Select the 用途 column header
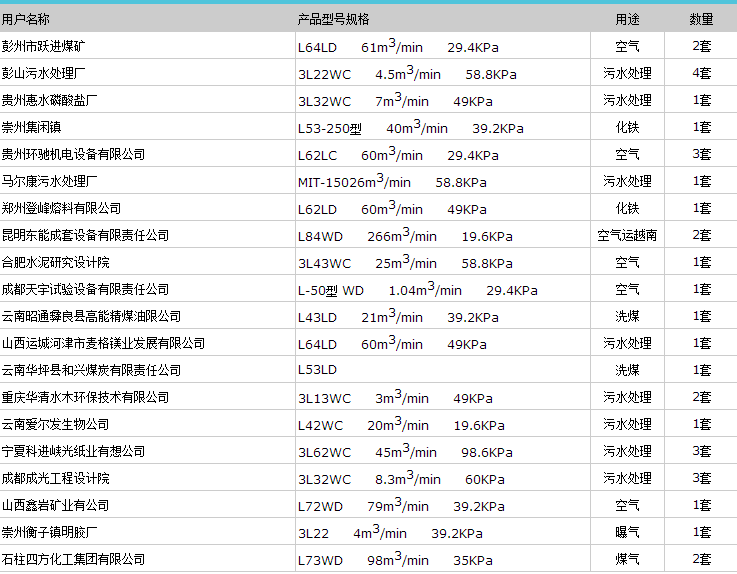737x574 pixels. [627, 19]
